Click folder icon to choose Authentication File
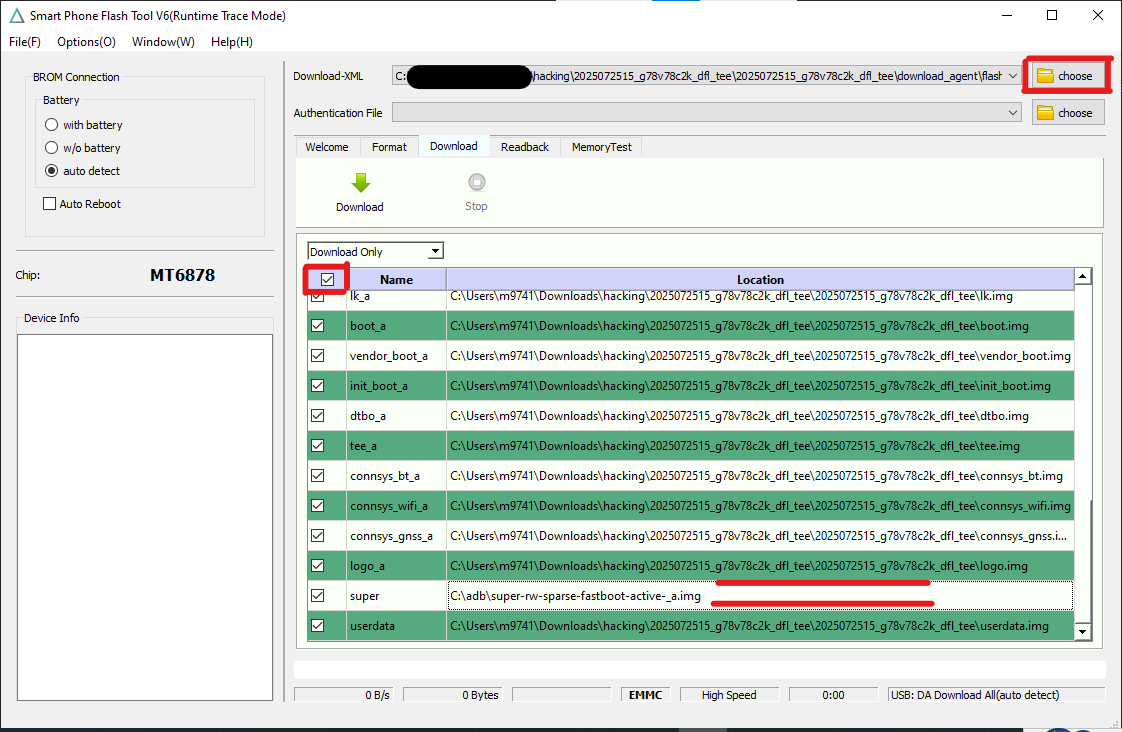Image resolution: width=1122 pixels, height=732 pixels. (x=1046, y=113)
